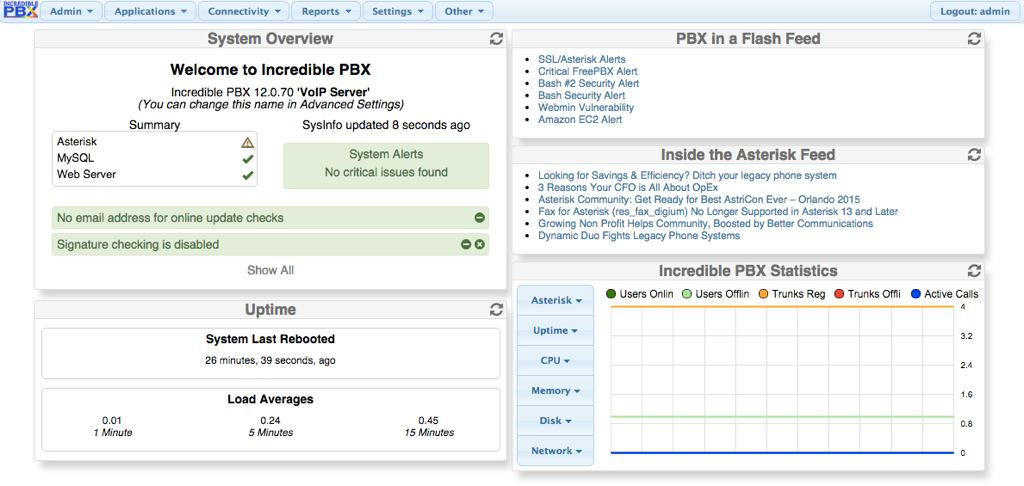Open 'Growing Non Profit Helps Community' link

click(x=705, y=223)
